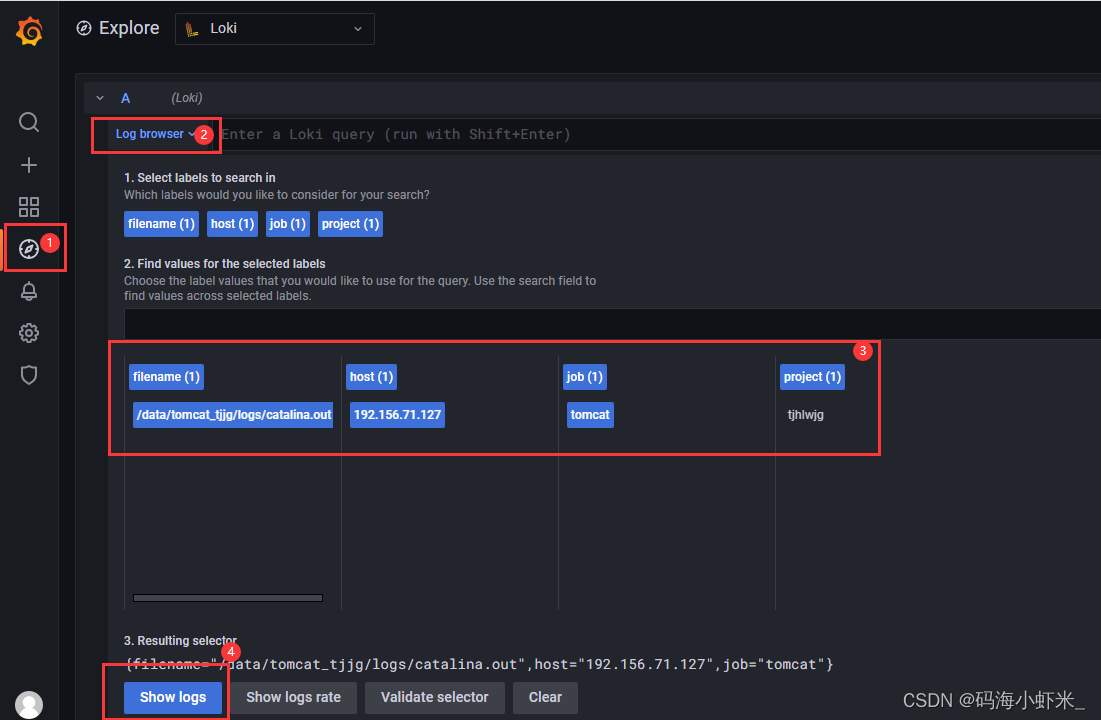1101x720 pixels.
Task: Open the Server Admin shield icon
Action: tap(29, 375)
